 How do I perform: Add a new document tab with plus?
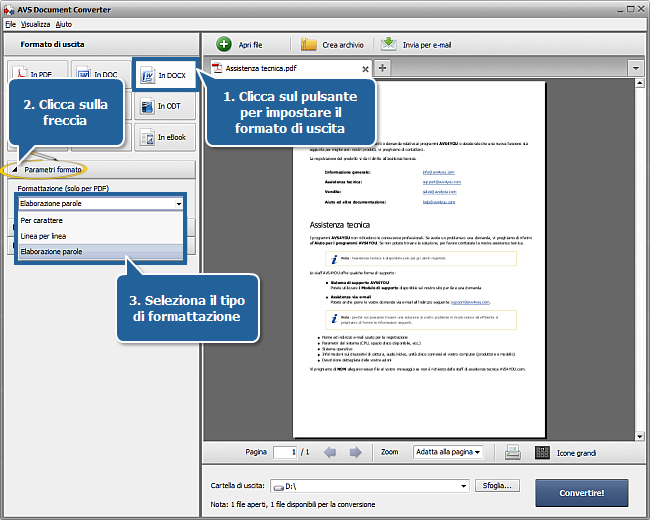click(383, 68)
